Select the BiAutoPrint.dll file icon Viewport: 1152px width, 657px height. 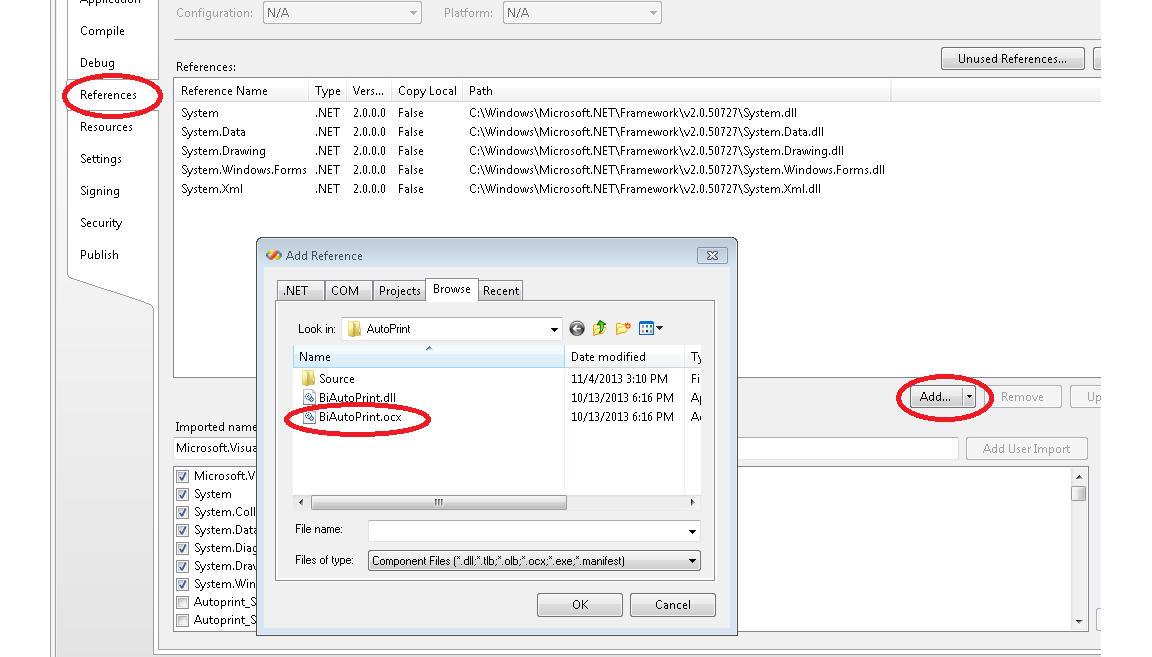coord(309,398)
